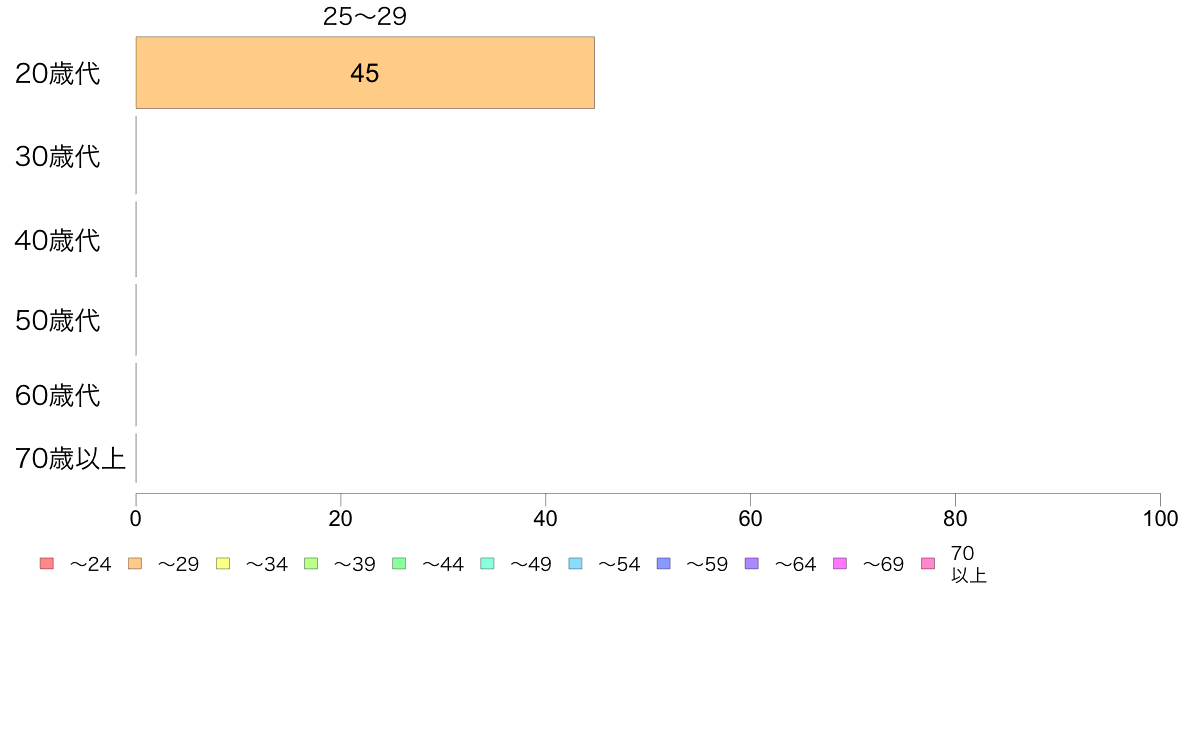Click the orange 45 bar
Viewport: 1188px width, 736px height.
tap(365, 73)
